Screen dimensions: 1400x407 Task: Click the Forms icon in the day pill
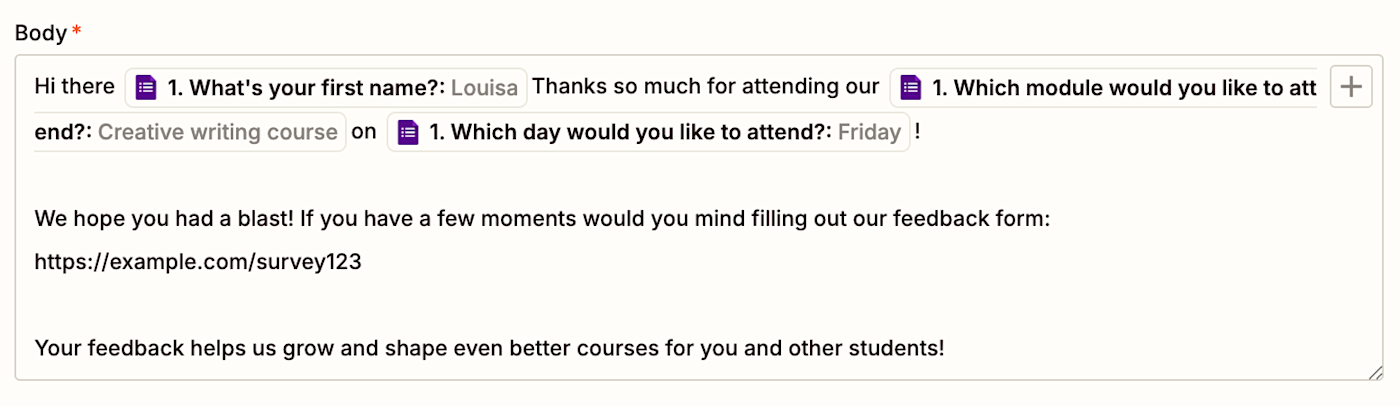point(408,132)
